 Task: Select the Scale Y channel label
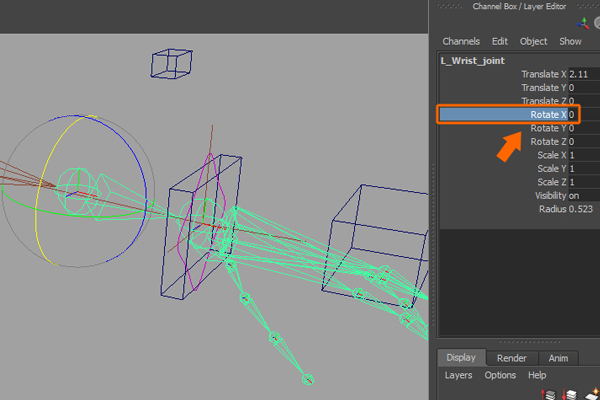tap(552, 168)
